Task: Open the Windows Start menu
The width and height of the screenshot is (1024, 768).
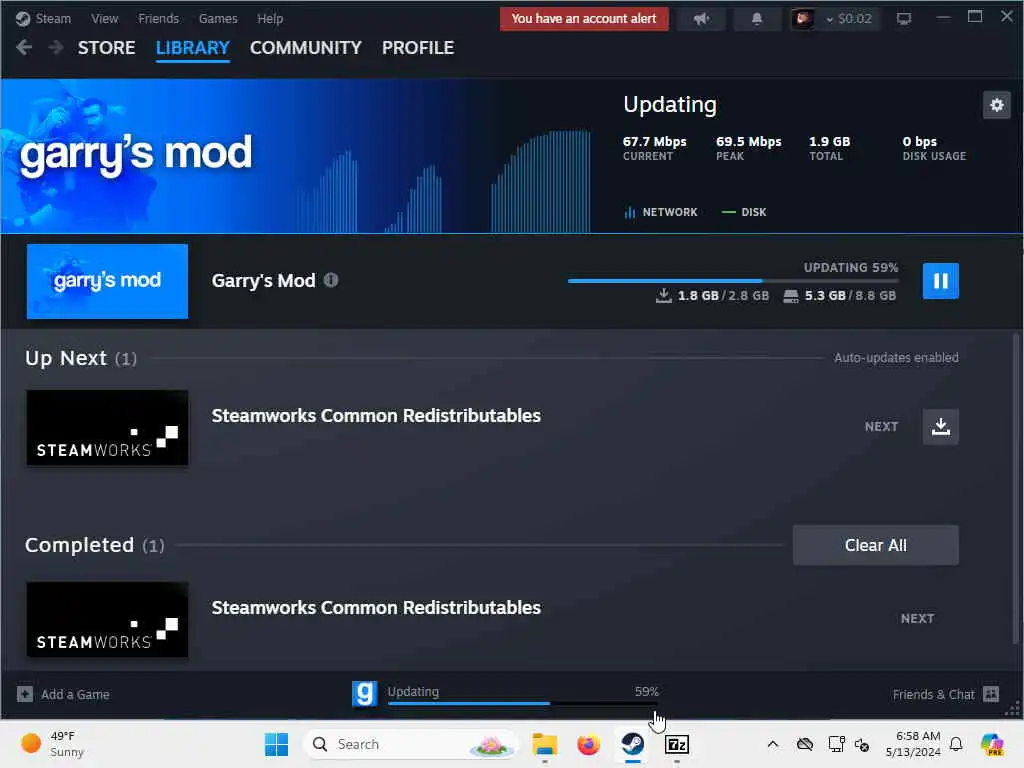Action: click(276, 744)
